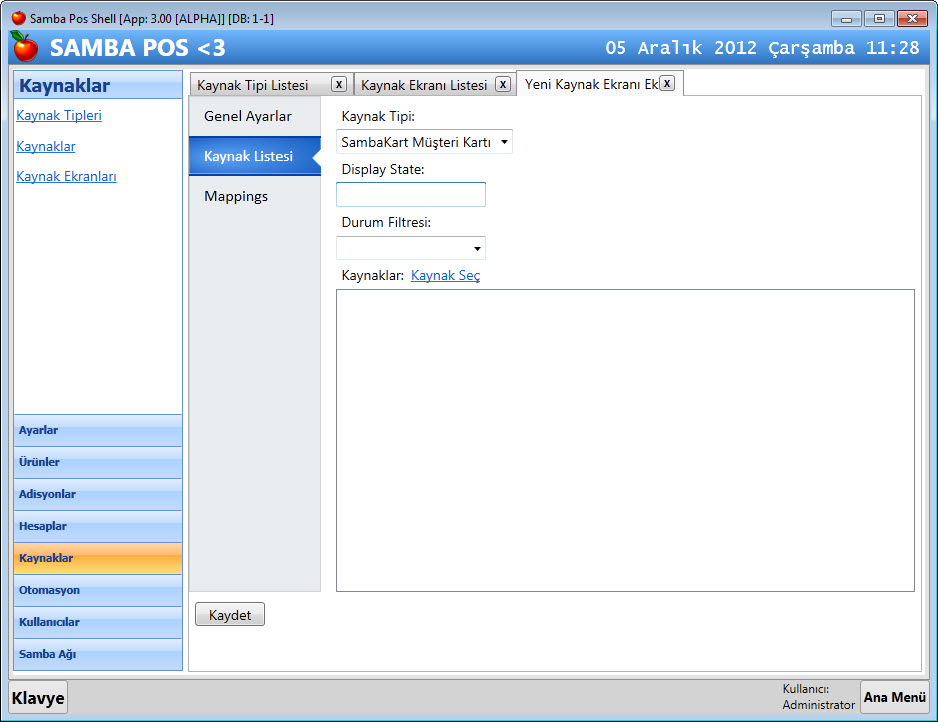Open the Mappings section
Image resolution: width=938 pixels, height=722 pixels.
pos(236,196)
